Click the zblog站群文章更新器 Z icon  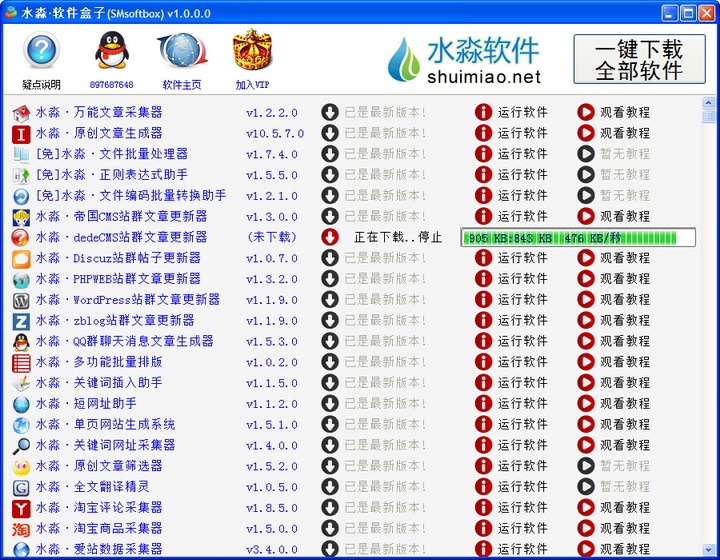[21, 321]
